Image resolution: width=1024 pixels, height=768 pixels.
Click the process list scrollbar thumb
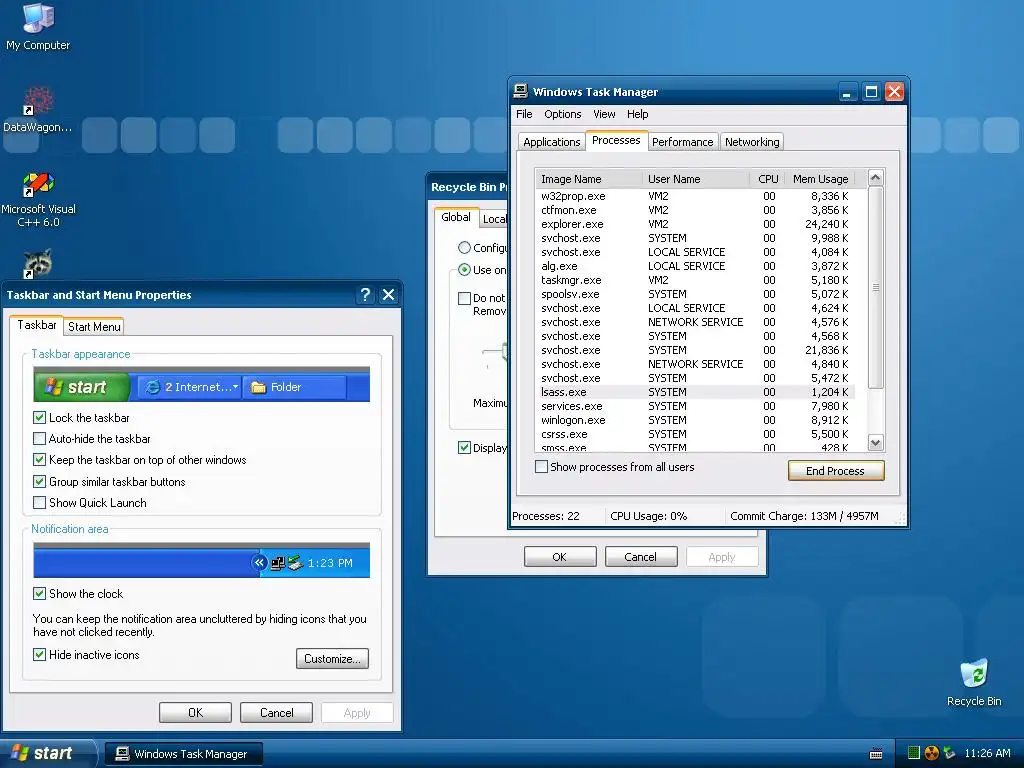click(876, 287)
